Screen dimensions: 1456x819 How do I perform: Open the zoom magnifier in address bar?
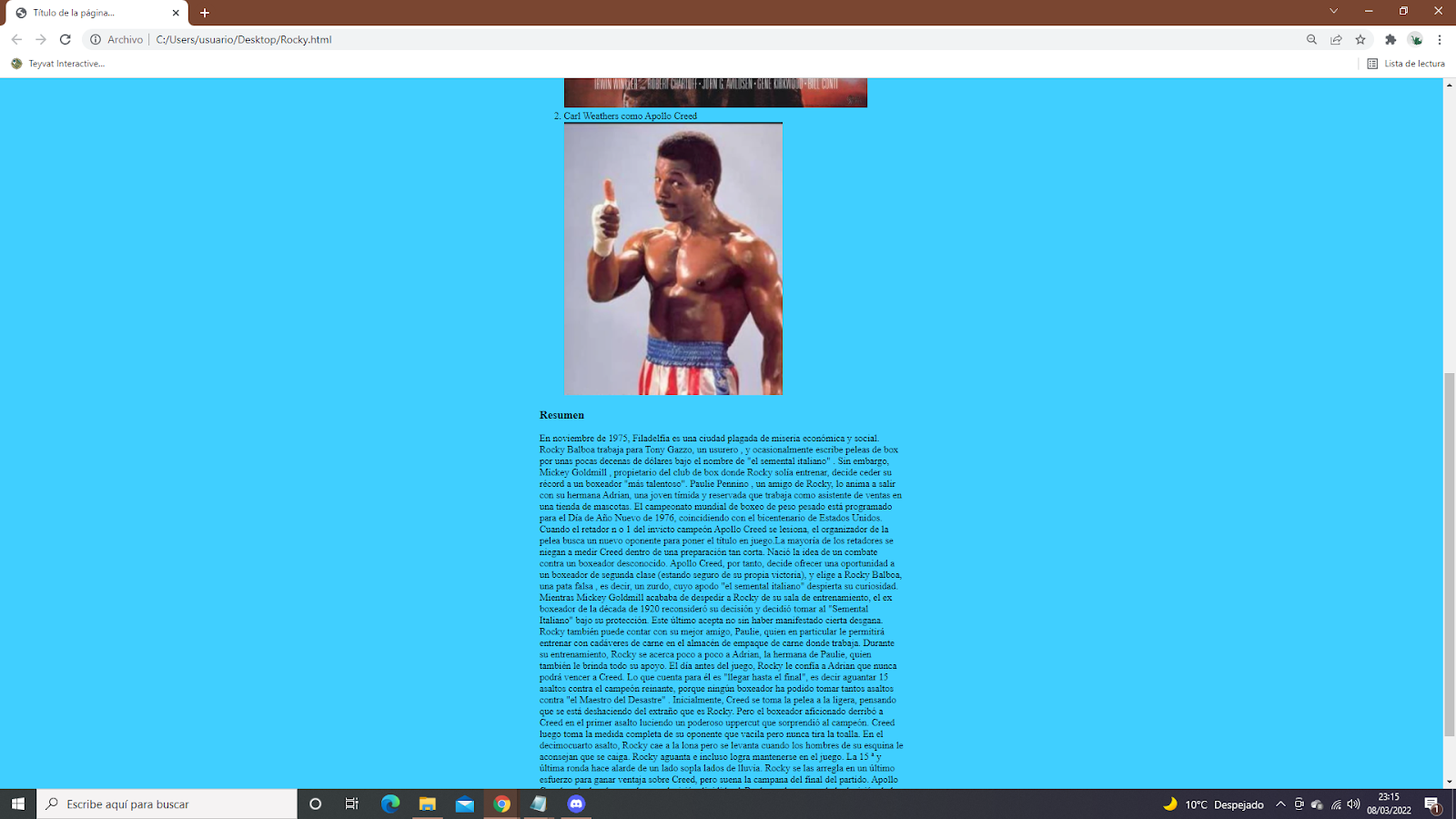[x=1311, y=39]
